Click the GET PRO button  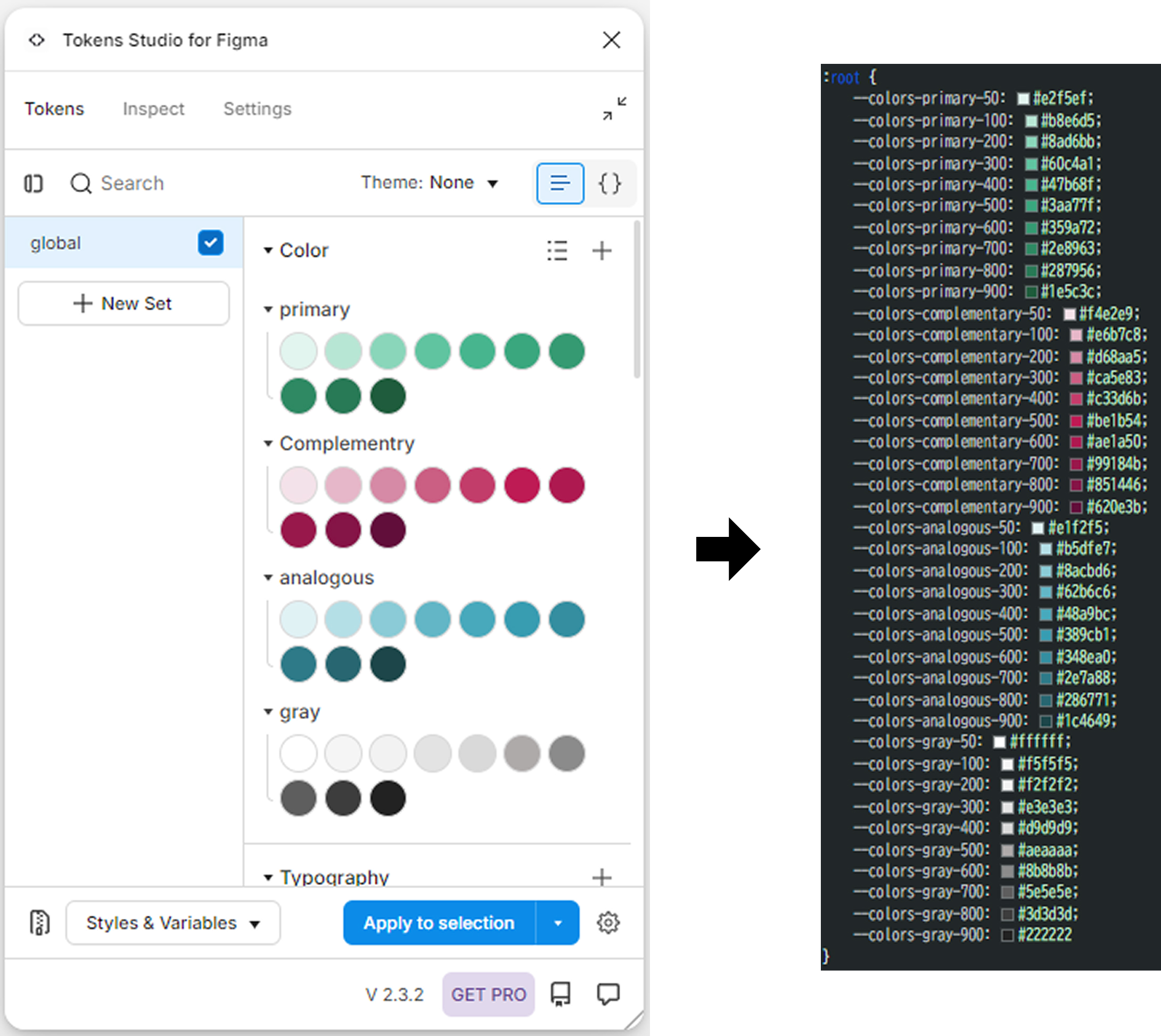coord(488,994)
